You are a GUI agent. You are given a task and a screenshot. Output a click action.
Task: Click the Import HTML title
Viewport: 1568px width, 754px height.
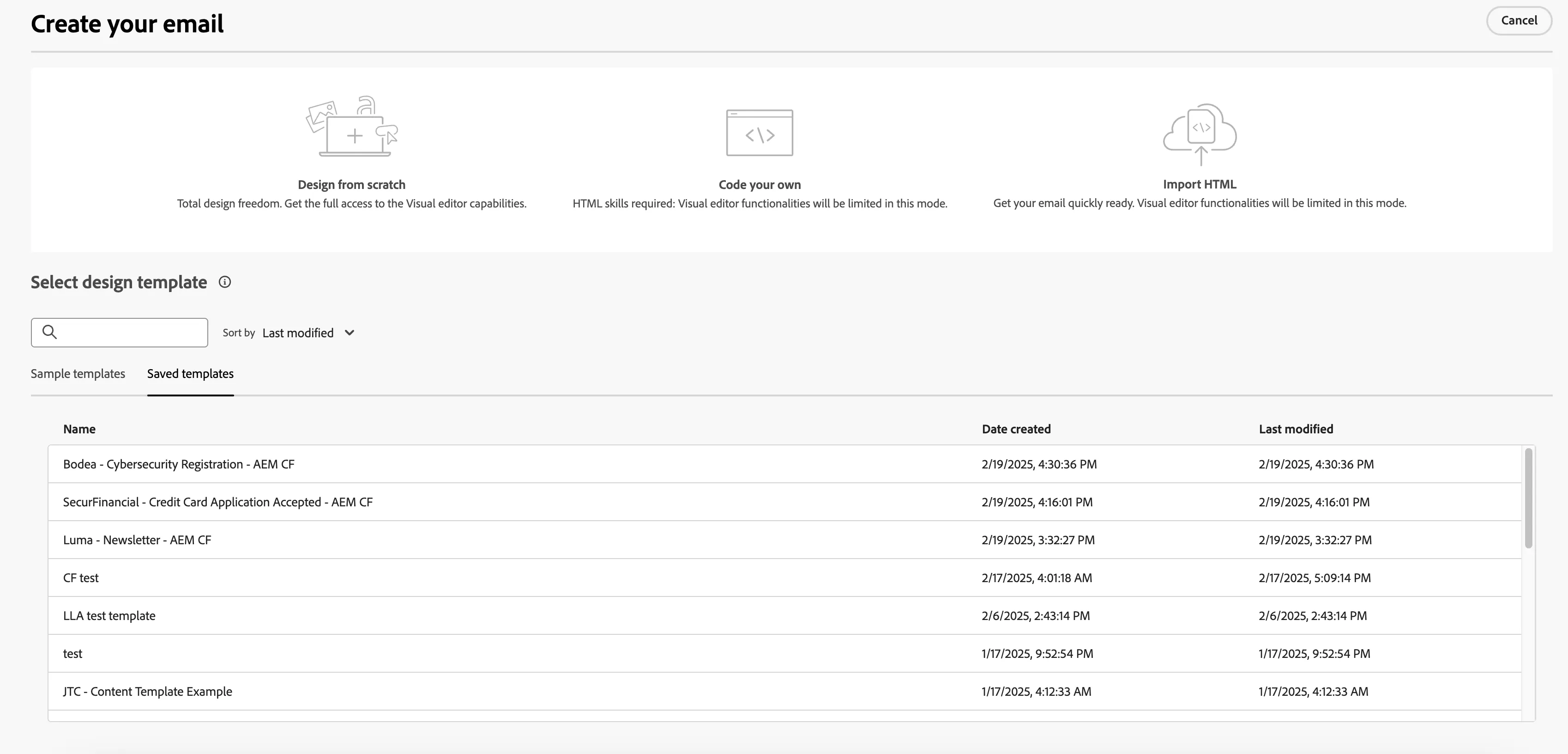[1200, 184]
